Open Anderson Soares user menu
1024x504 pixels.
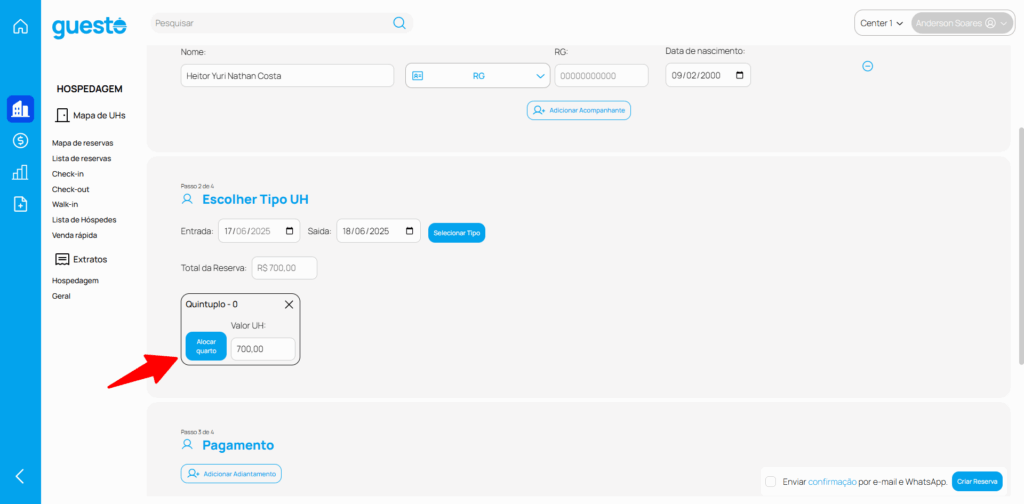click(x=961, y=23)
